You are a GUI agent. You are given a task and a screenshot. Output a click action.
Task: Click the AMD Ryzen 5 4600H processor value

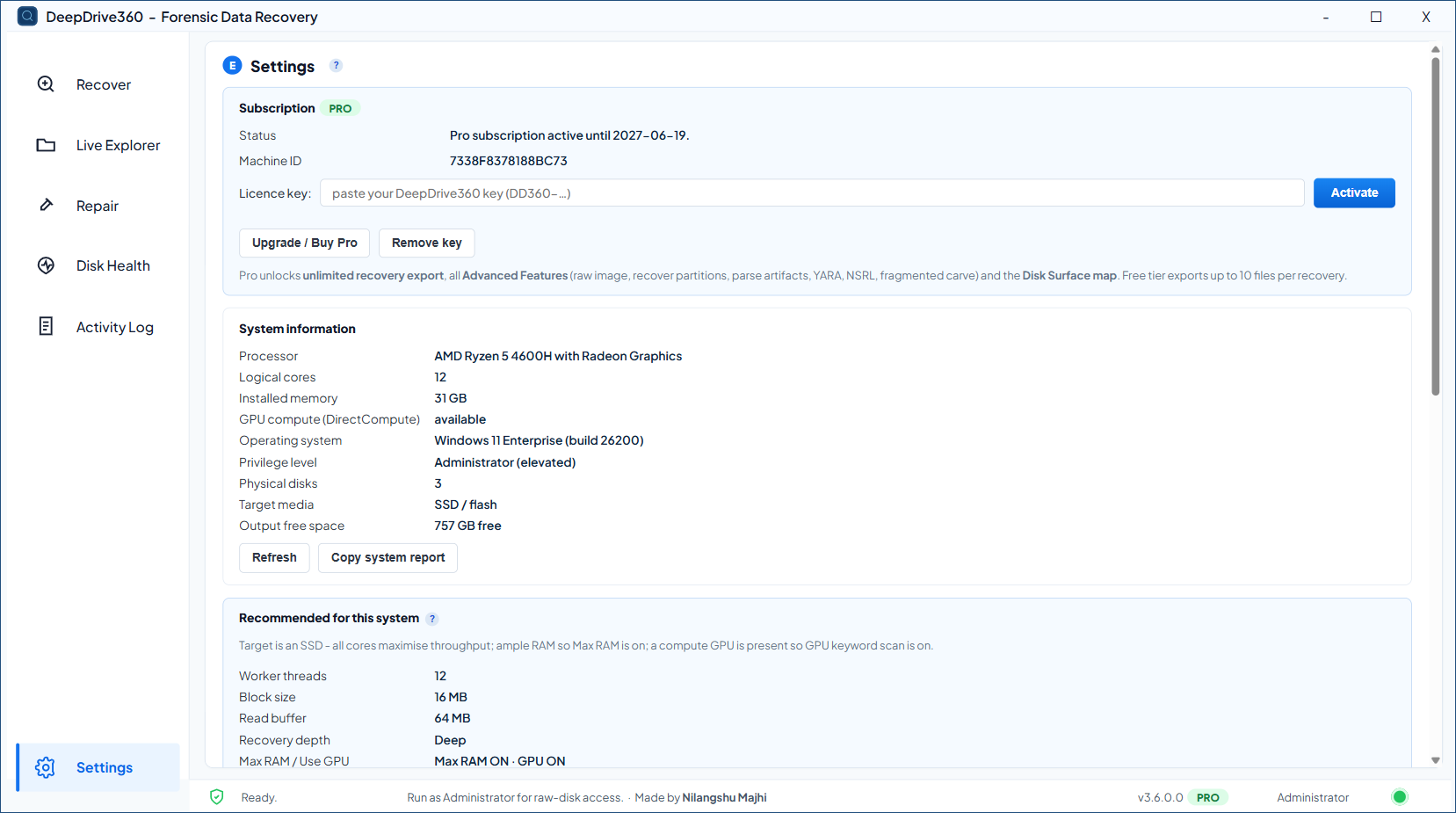coord(558,356)
